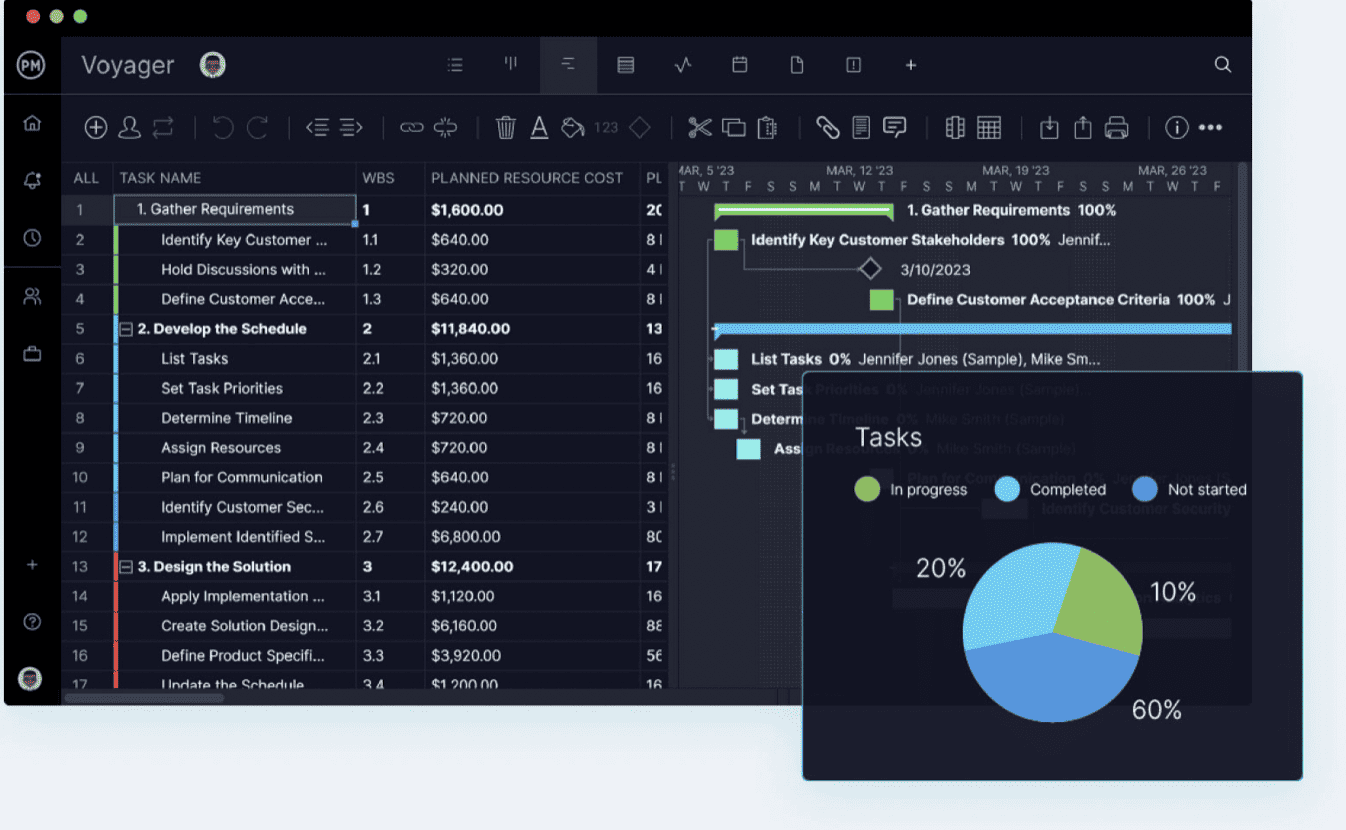Toggle Completed legend in Tasks chart
Screen dimensions: 1346x830
click(1051, 489)
